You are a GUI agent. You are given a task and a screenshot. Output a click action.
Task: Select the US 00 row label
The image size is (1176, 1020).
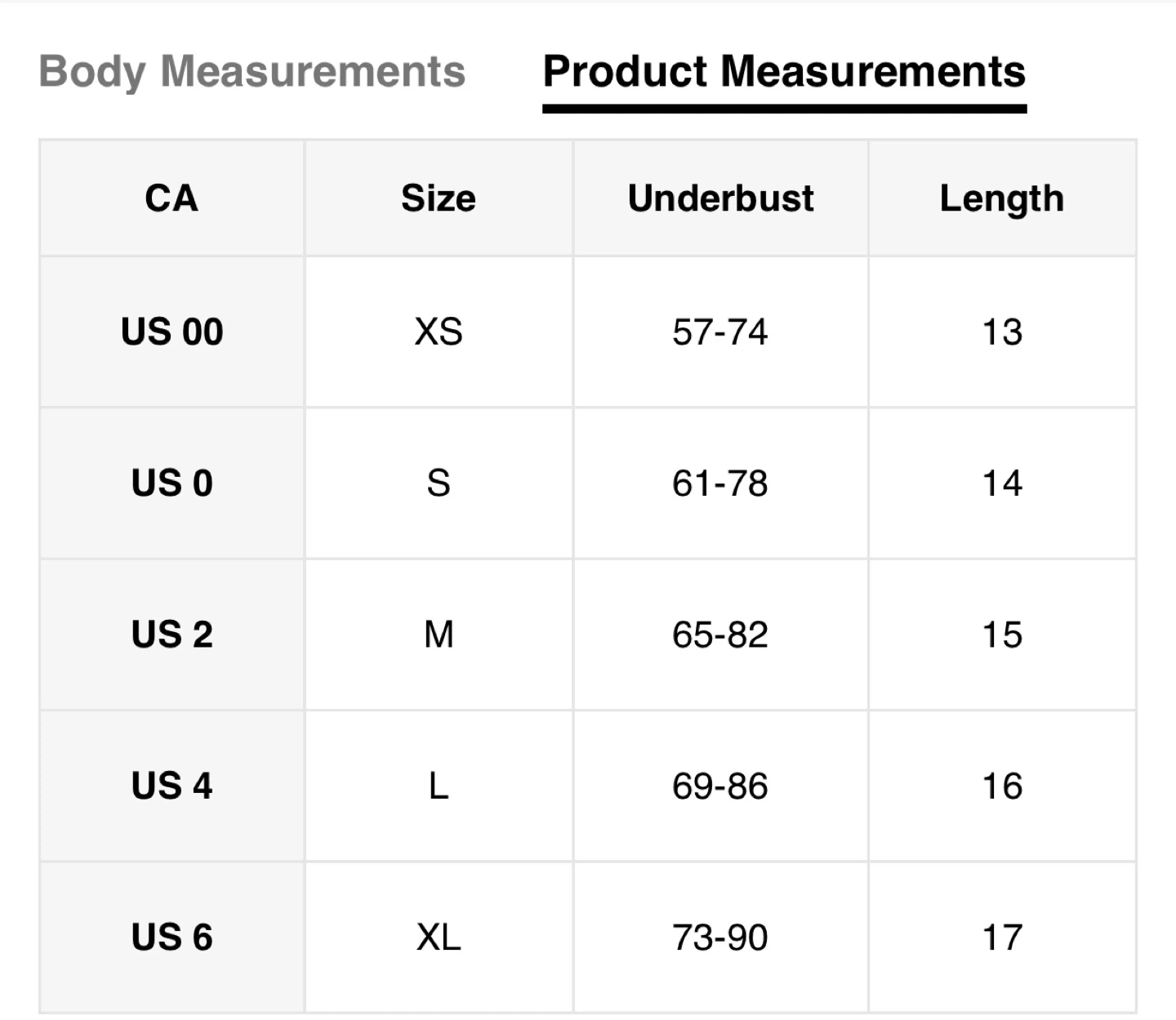[171, 332]
